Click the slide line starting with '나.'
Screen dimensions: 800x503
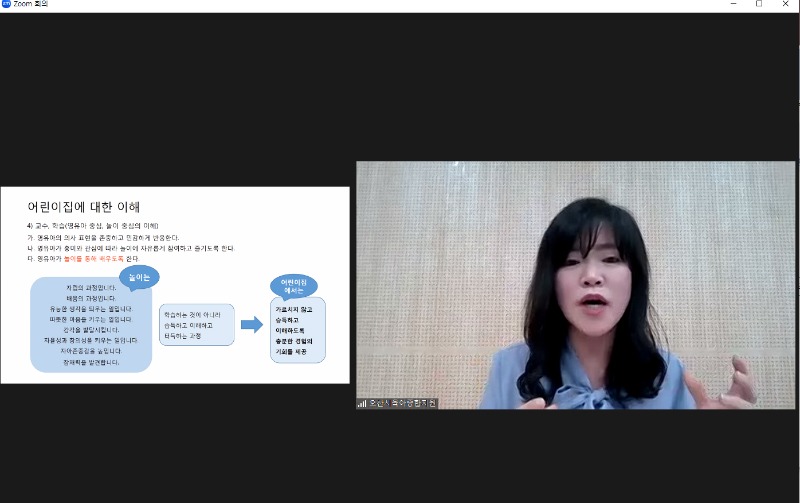click(x=130, y=248)
